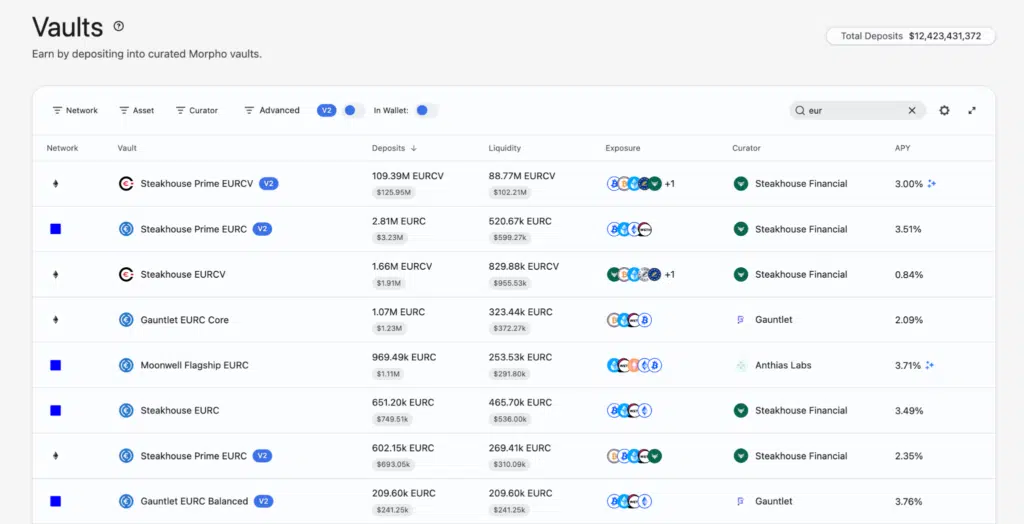1024x524 pixels.
Task: Open the help icon beside Vaults title
Action: (118, 26)
